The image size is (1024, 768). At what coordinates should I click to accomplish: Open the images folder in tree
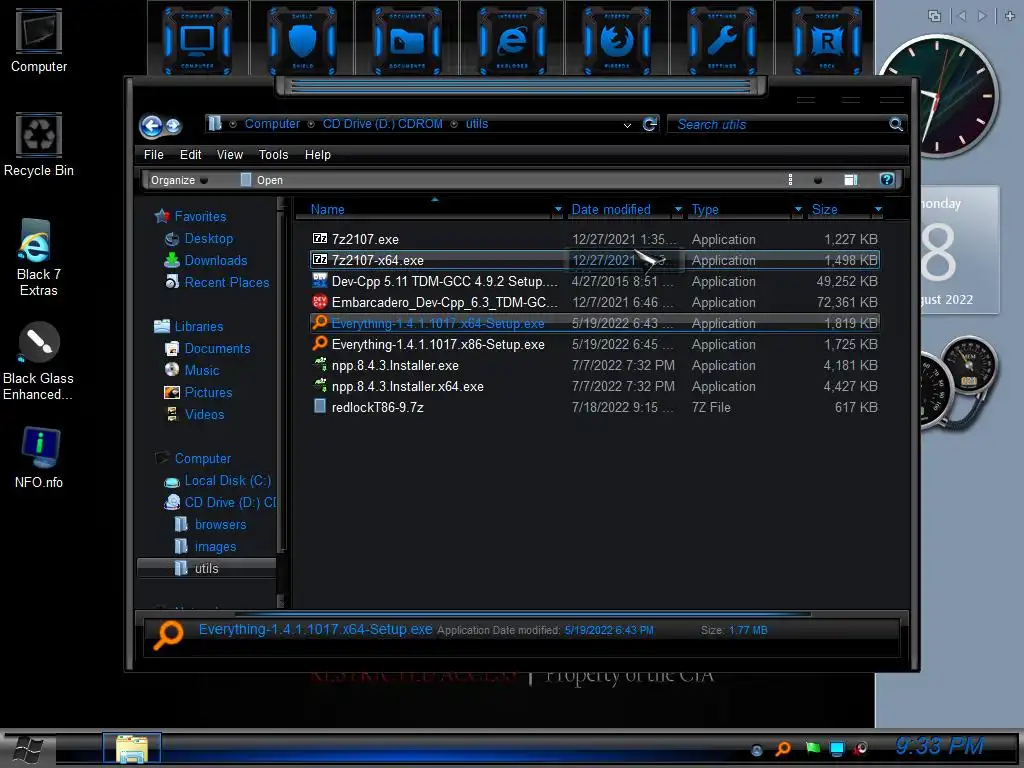pyautogui.click(x=216, y=547)
